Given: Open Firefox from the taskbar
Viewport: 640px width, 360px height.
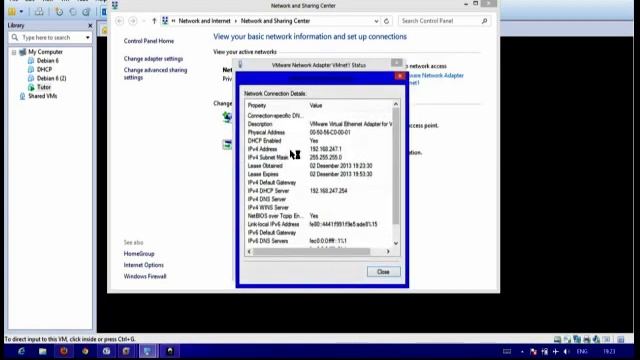Looking at the screenshot, I should (64, 351).
